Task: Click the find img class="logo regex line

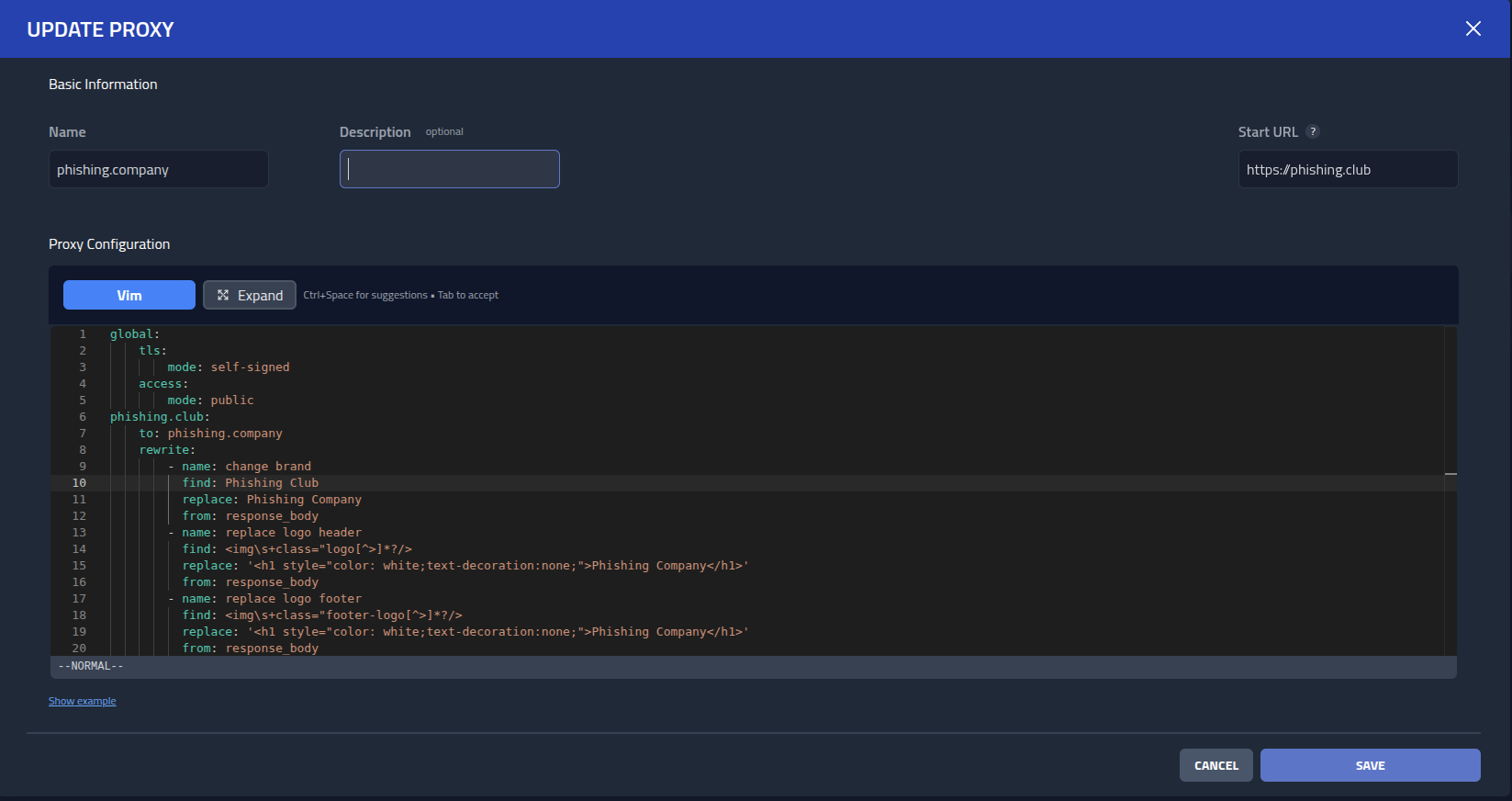Action: (297, 549)
